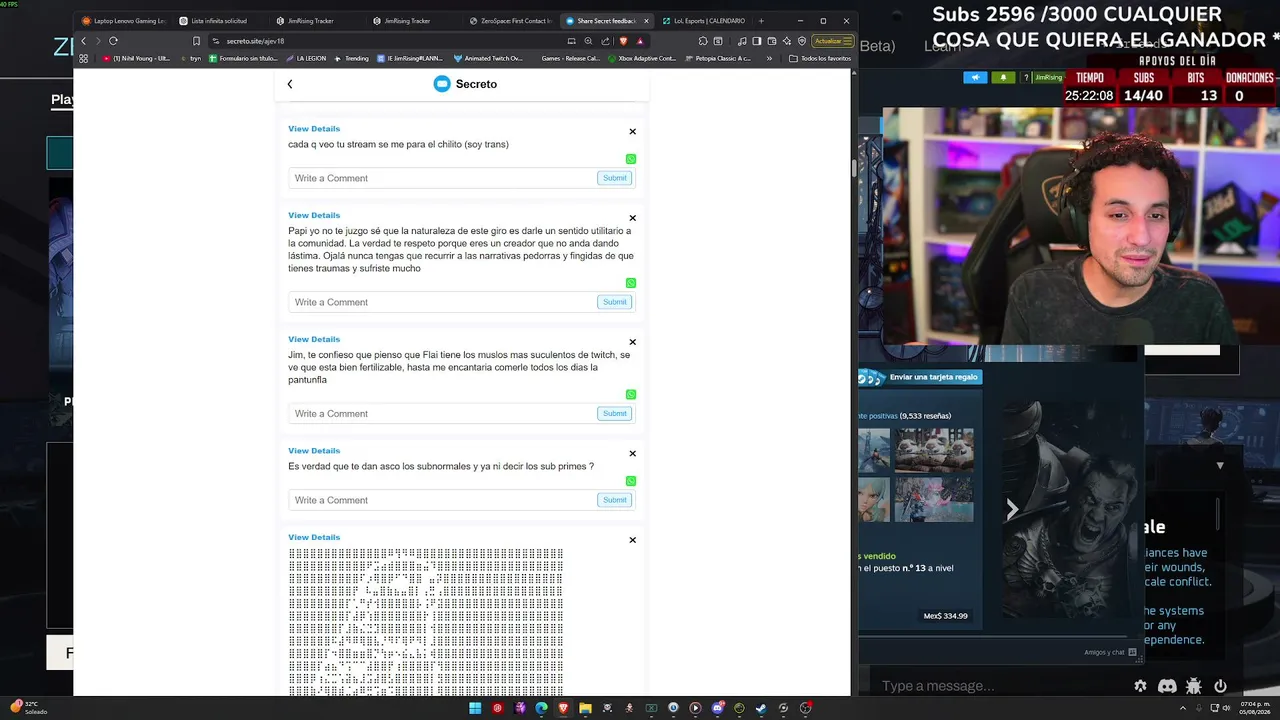Submit comment on 'Papi yo no te juzgo' message

tap(614, 302)
